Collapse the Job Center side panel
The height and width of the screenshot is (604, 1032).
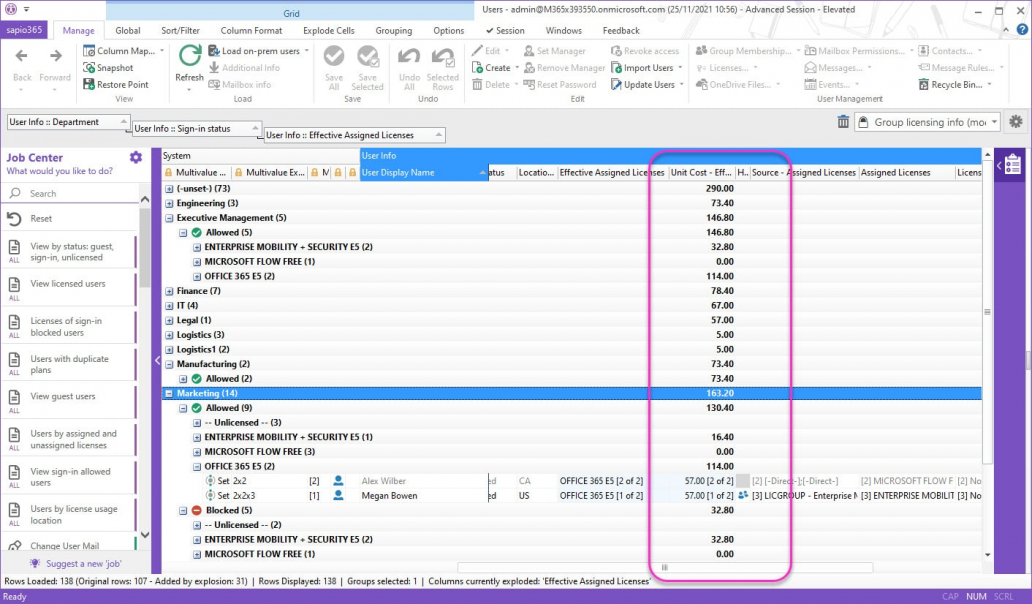157,361
